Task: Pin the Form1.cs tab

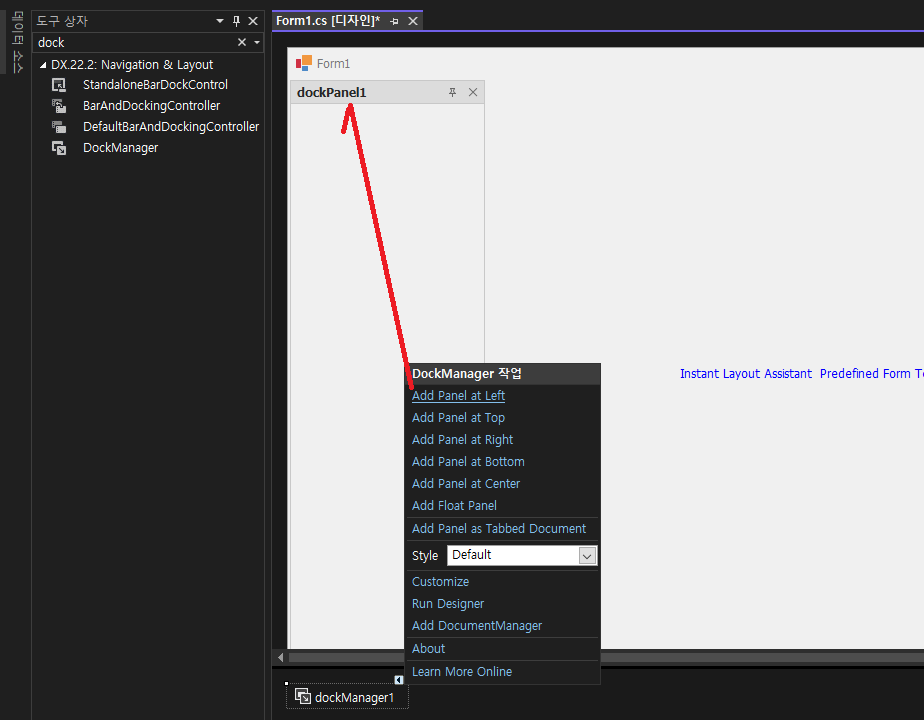Action: [x=394, y=21]
